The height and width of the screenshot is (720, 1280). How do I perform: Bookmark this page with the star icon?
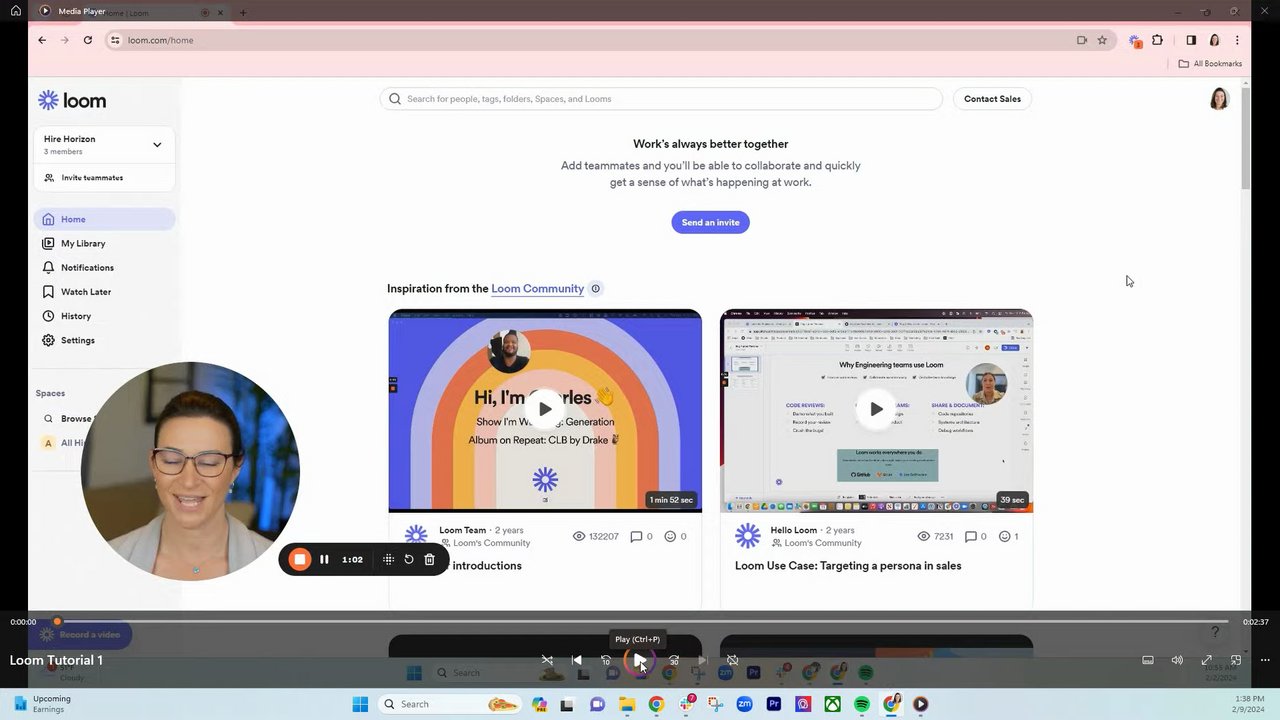coord(1102,40)
